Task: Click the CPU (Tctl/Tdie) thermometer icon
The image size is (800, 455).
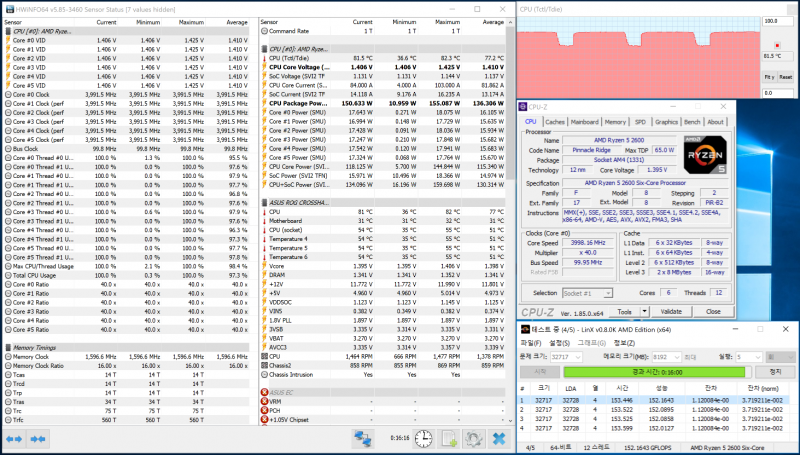Action: pos(264,58)
